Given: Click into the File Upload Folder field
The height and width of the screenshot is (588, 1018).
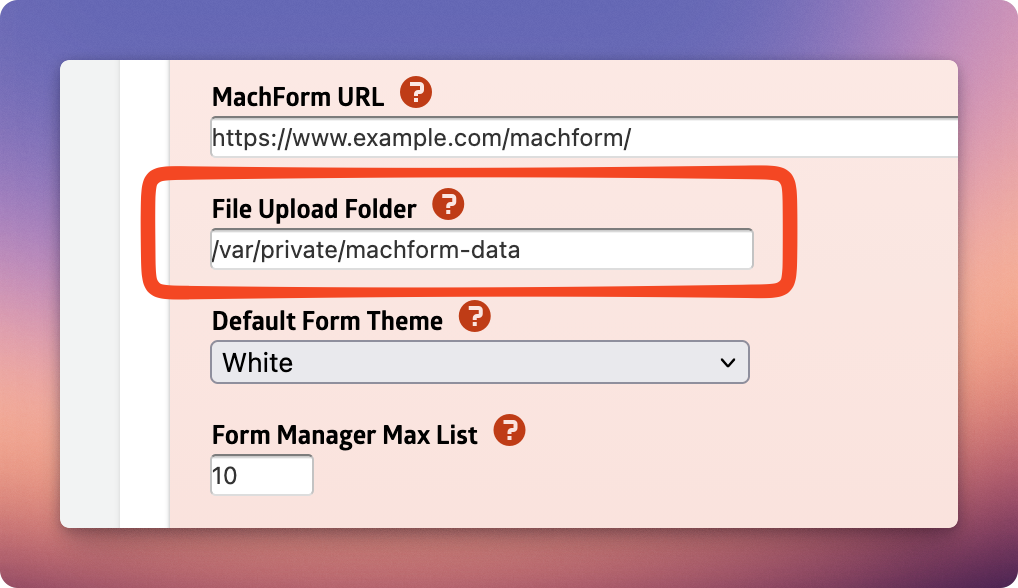Looking at the screenshot, I should tap(482, 249).
